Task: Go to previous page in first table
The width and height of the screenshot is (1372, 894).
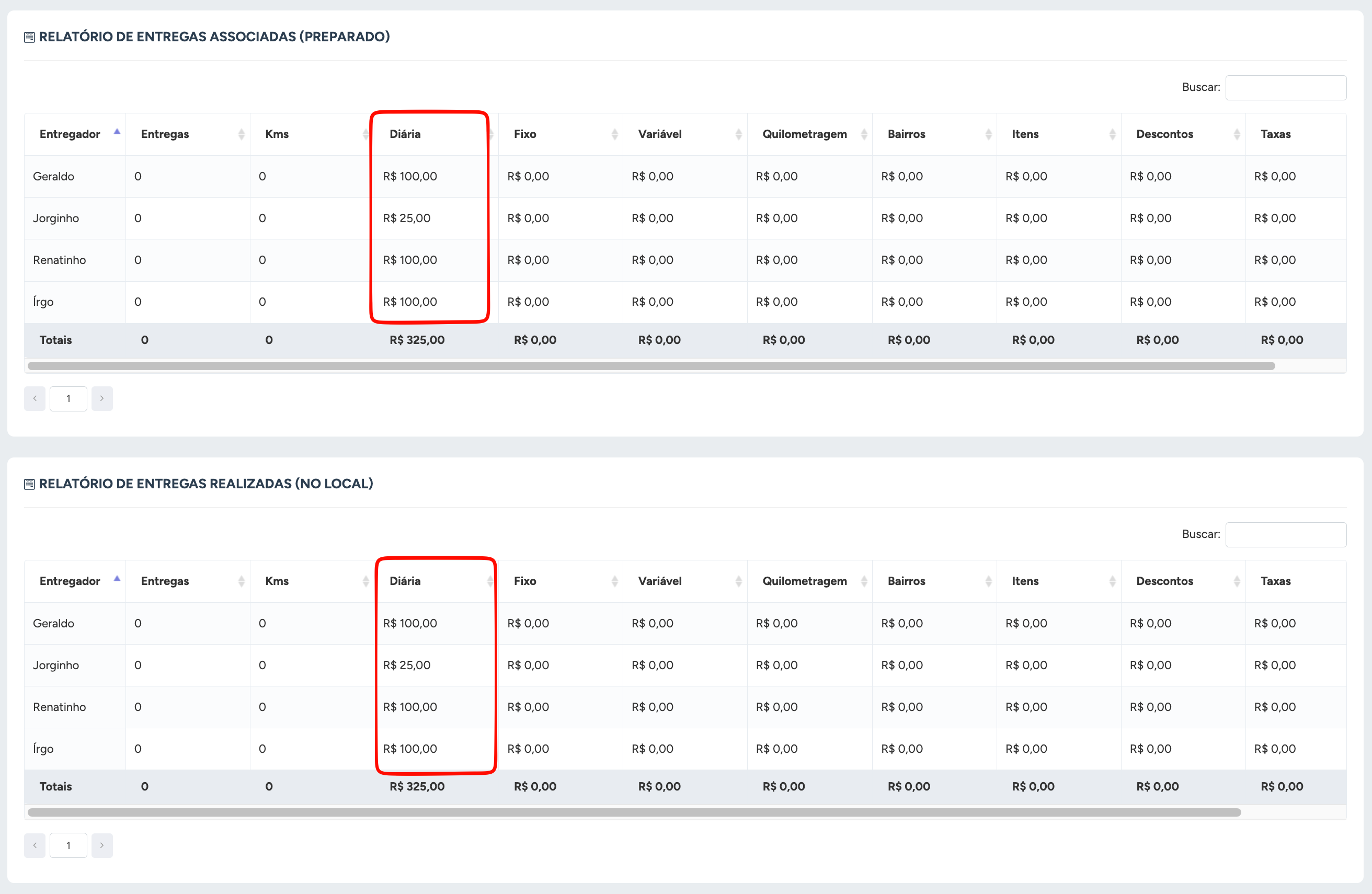Action: click(x=35, y=398)
